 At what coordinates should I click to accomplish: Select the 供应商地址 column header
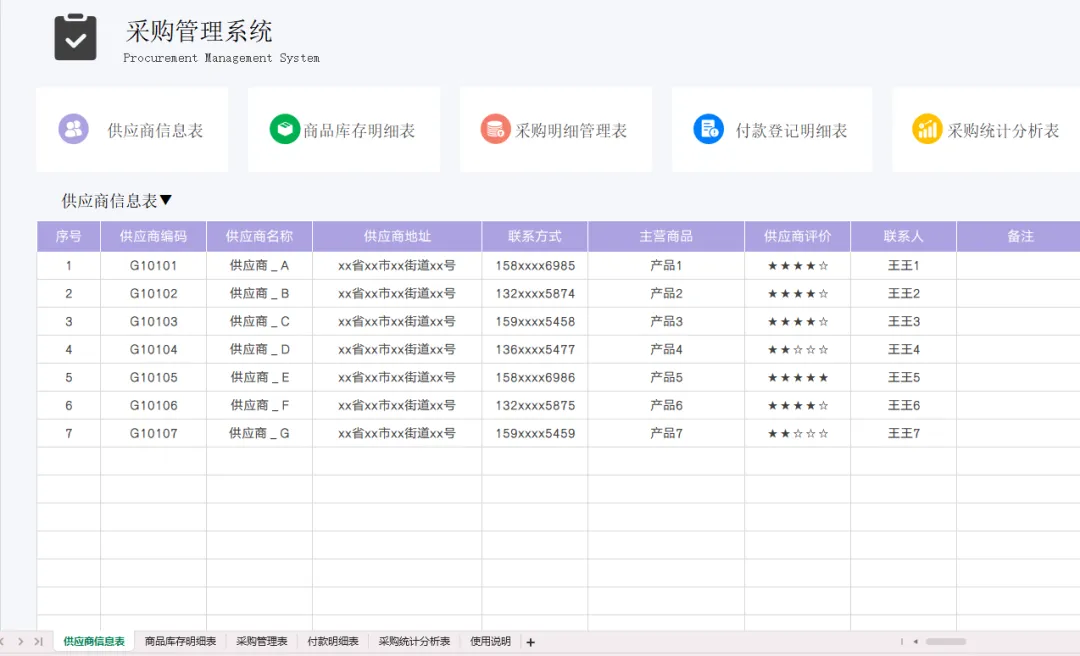coord(397,236)
